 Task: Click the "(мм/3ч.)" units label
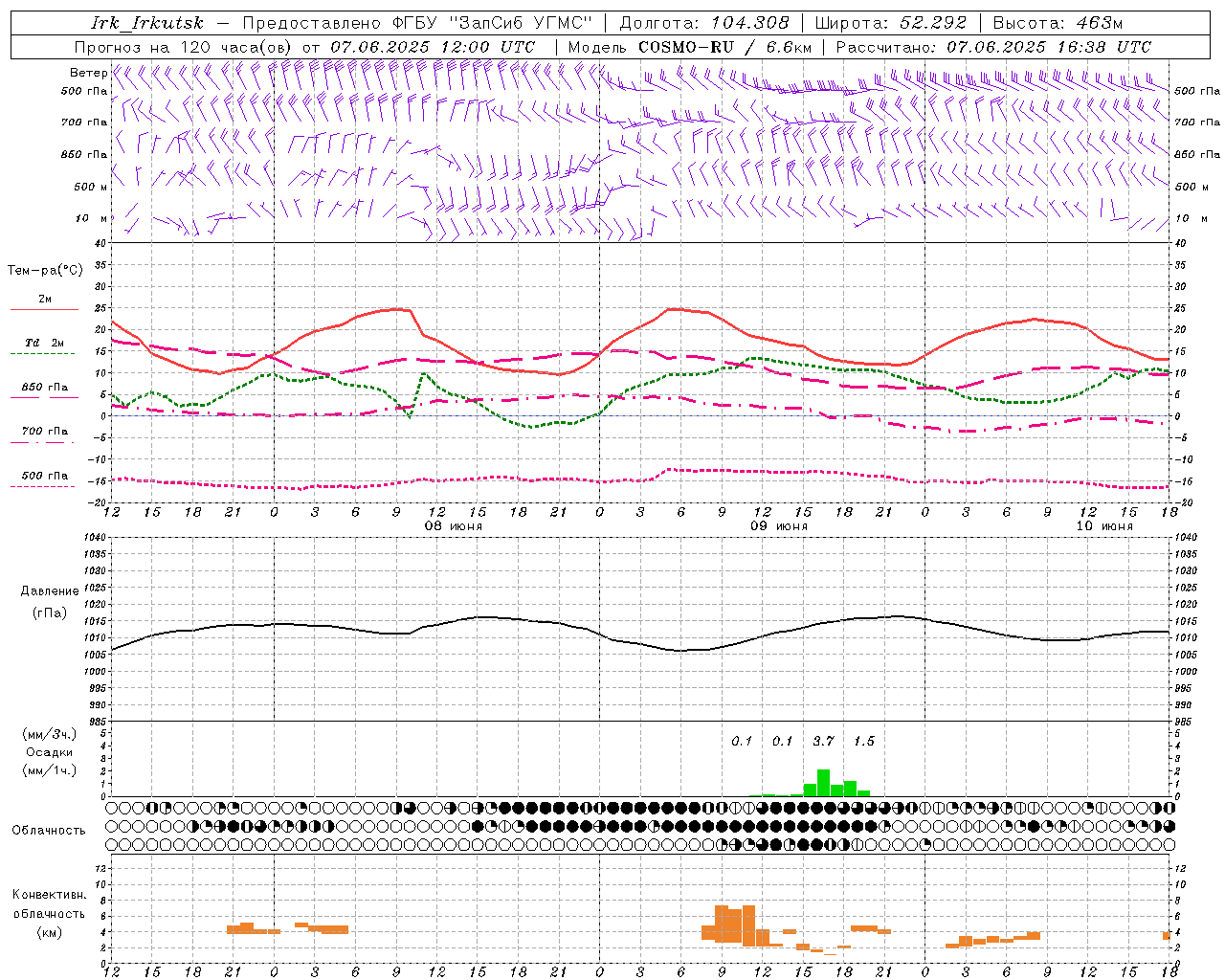tap(49, 734)
